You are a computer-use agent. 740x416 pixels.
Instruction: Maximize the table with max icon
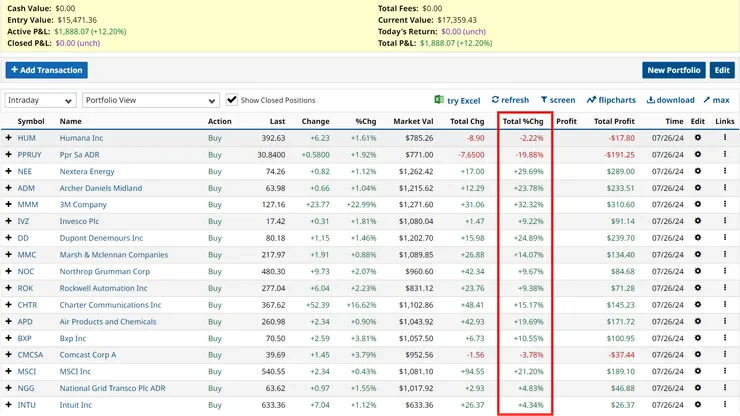click(x=707, y=100)
